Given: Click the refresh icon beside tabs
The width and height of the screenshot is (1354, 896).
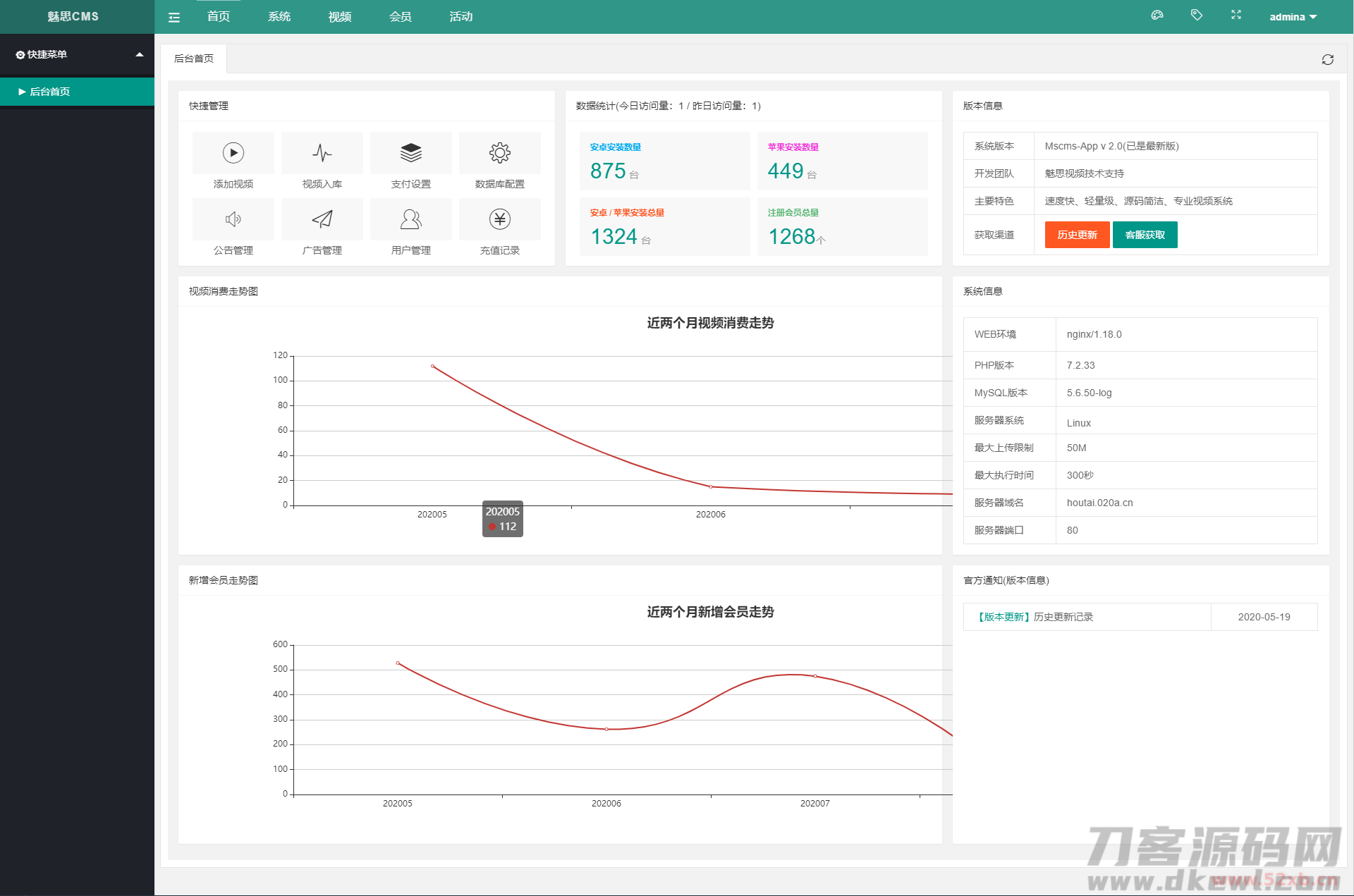Looking at the screenshot, I should (x=1327, y=59).
